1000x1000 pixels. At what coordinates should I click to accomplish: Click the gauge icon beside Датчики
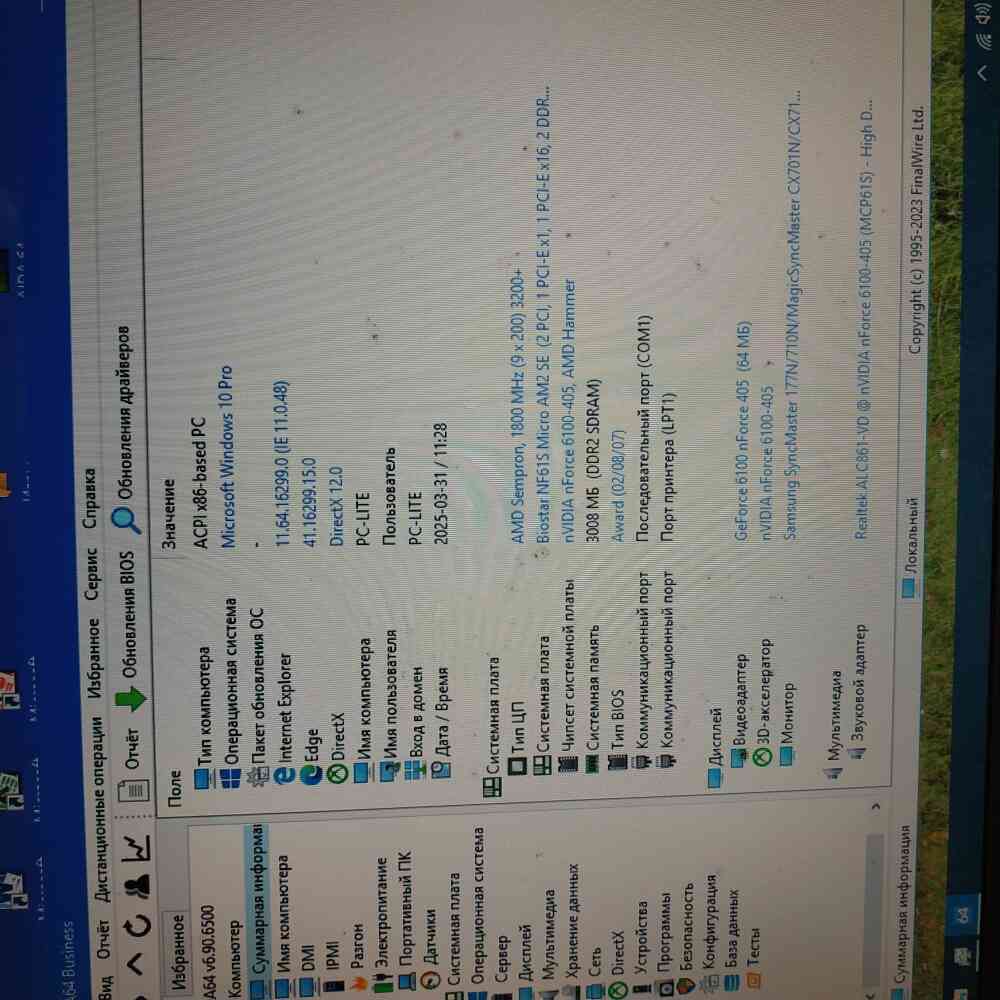[x=430, y=981]
